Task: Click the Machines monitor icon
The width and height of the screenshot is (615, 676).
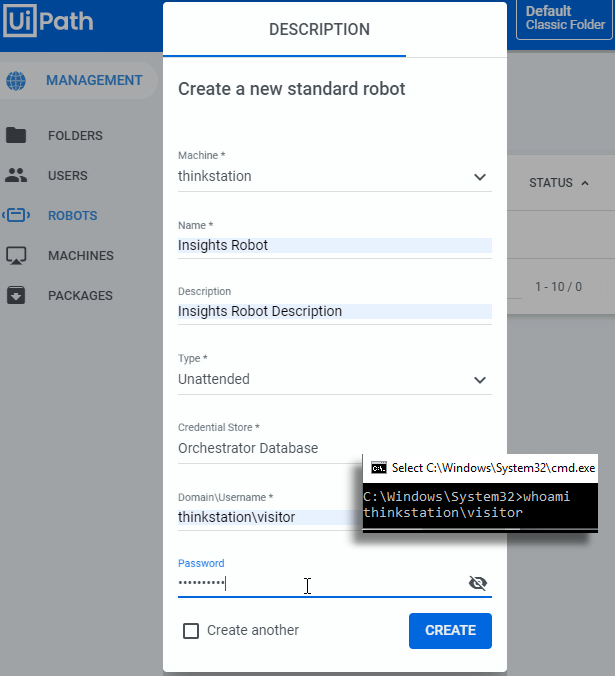Action: [x=16, y=256]
